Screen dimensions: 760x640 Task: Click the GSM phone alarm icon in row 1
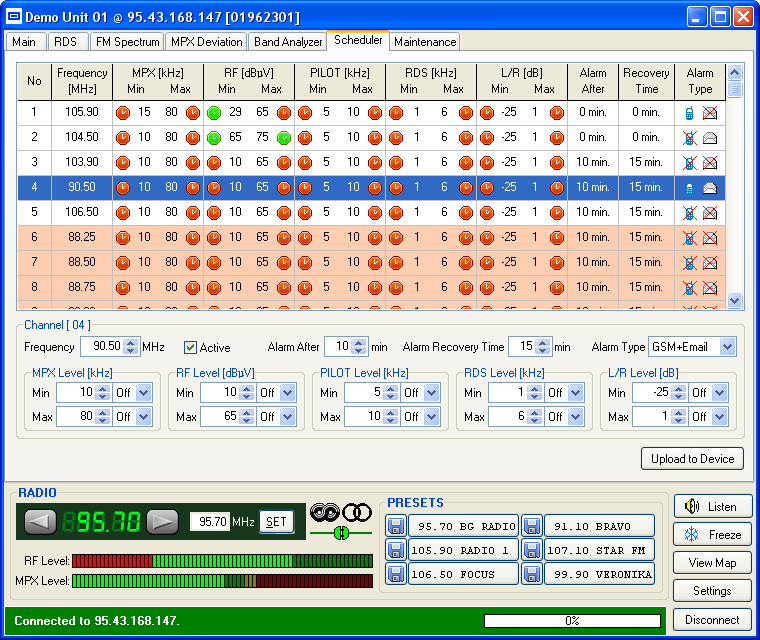coord(689,113)
